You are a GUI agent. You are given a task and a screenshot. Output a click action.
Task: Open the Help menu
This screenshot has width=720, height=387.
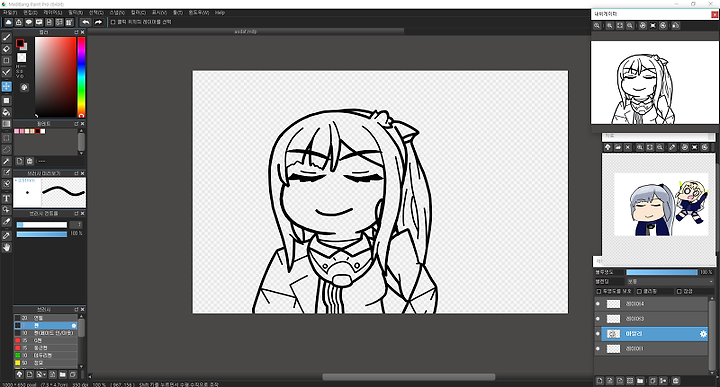tap(220, 12)
